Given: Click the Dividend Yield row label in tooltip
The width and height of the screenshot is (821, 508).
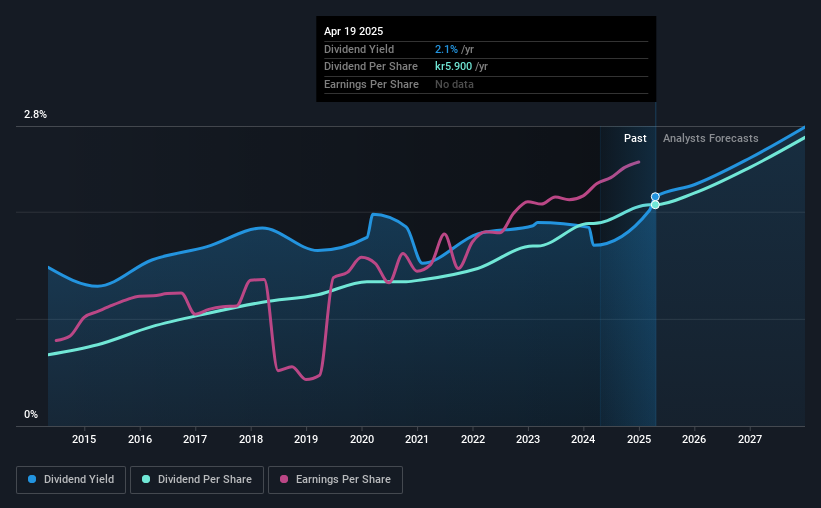Looking at the screenshot, I should pos(359,49).
